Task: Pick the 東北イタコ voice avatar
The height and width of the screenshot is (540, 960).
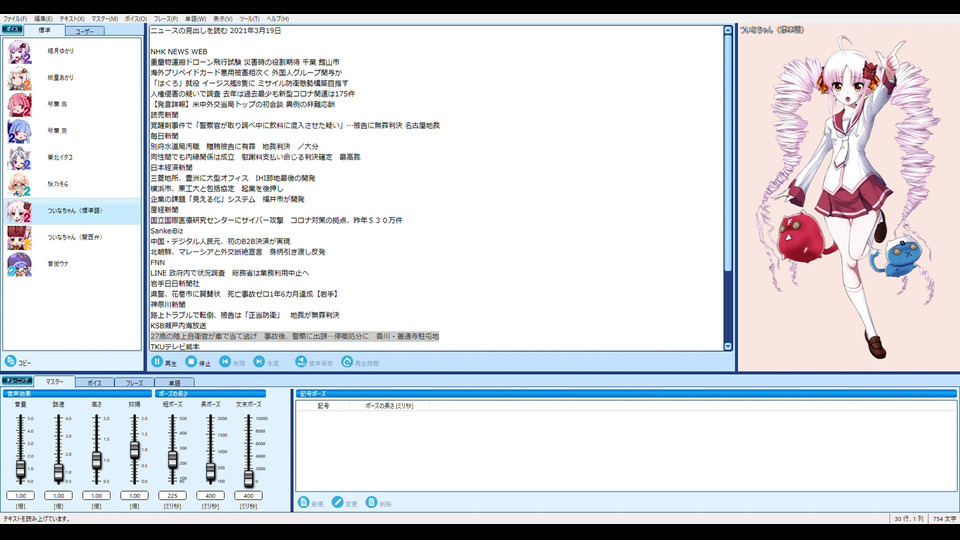Action: click(20, 158)
